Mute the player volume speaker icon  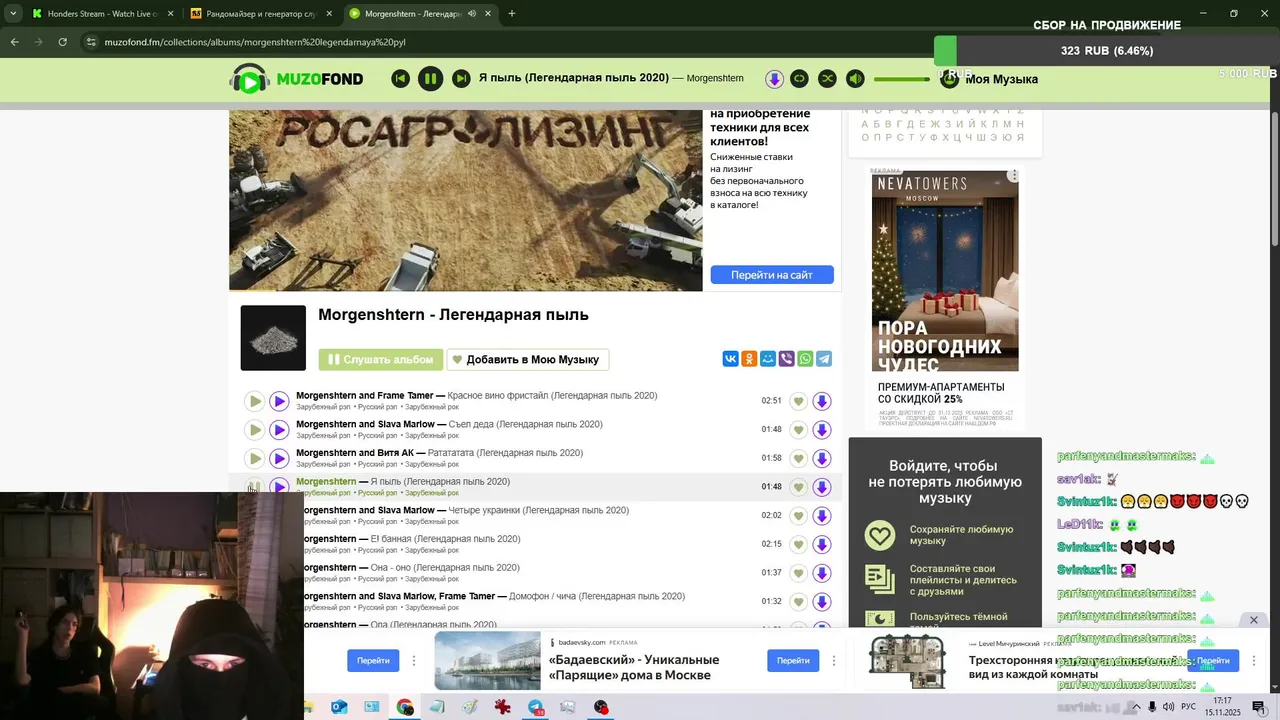coord(855,78)
